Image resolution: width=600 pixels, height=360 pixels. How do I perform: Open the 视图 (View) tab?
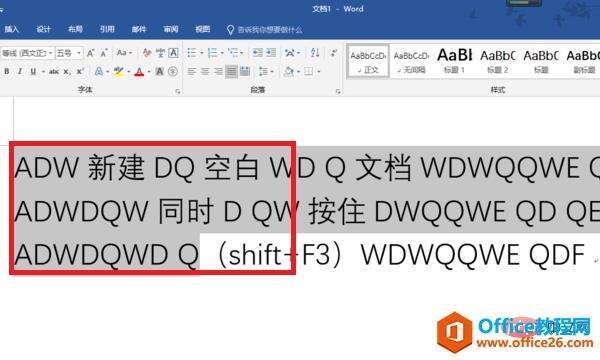[x=202, y=29]
